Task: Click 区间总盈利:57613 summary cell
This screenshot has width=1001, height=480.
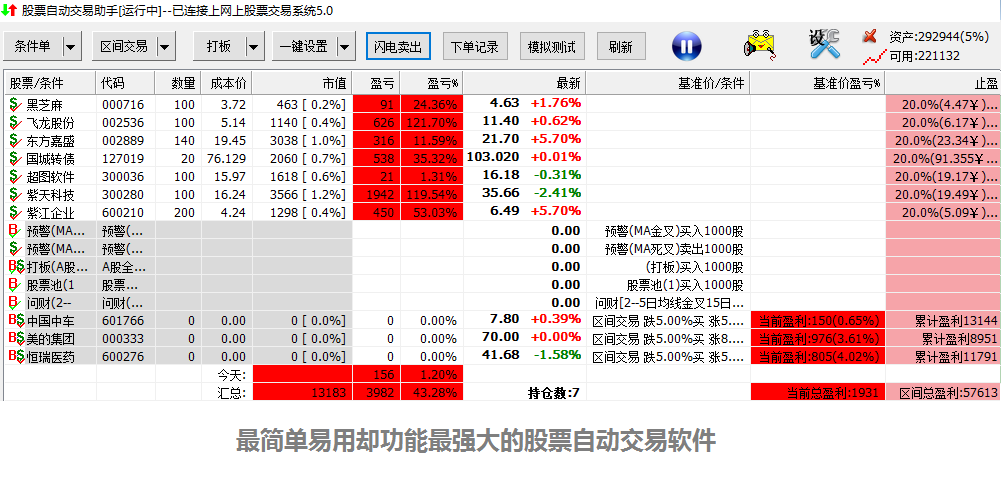Action: (943, 392)
